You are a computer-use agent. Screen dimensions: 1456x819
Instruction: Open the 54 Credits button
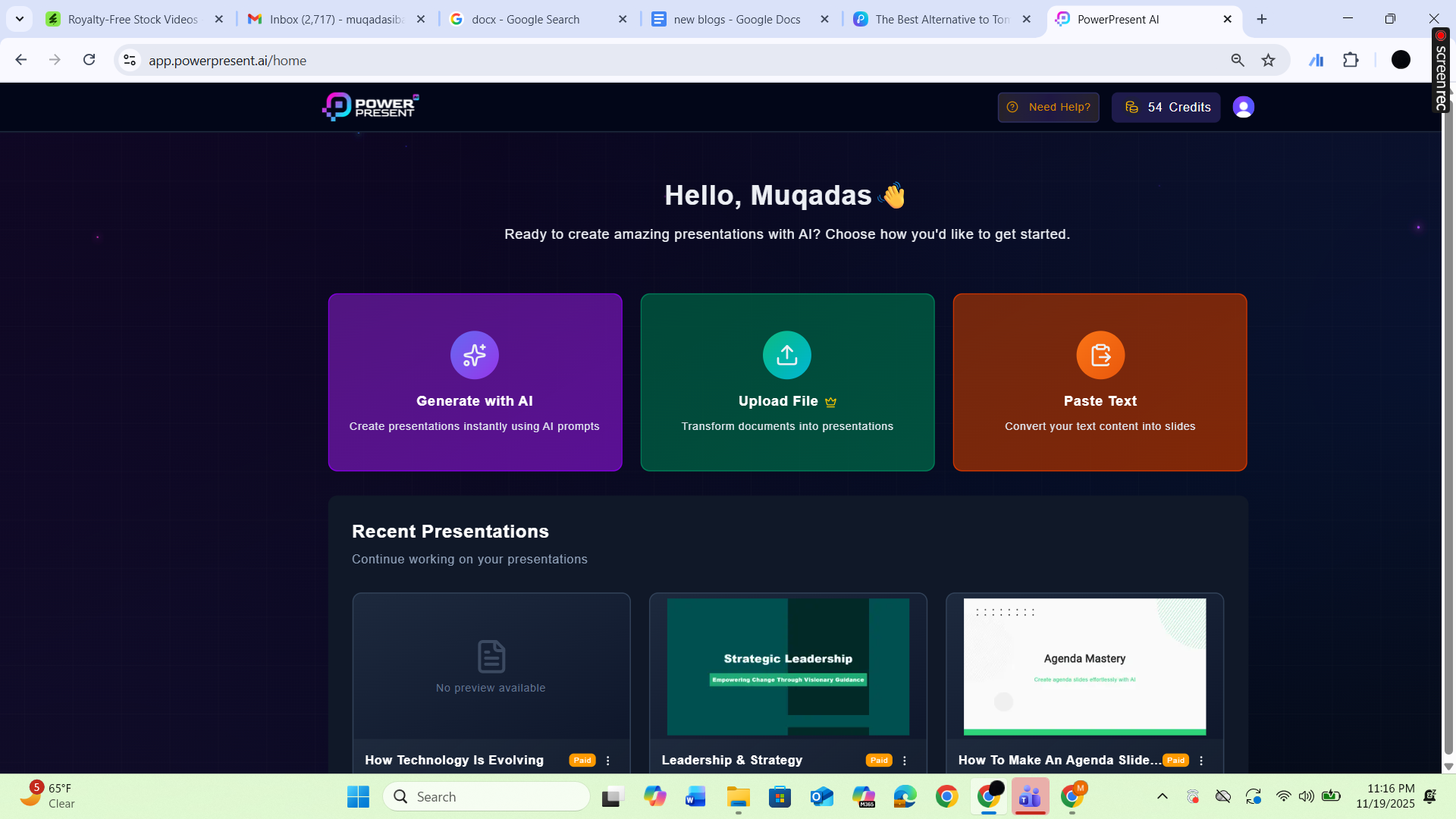coord(1166,107)
